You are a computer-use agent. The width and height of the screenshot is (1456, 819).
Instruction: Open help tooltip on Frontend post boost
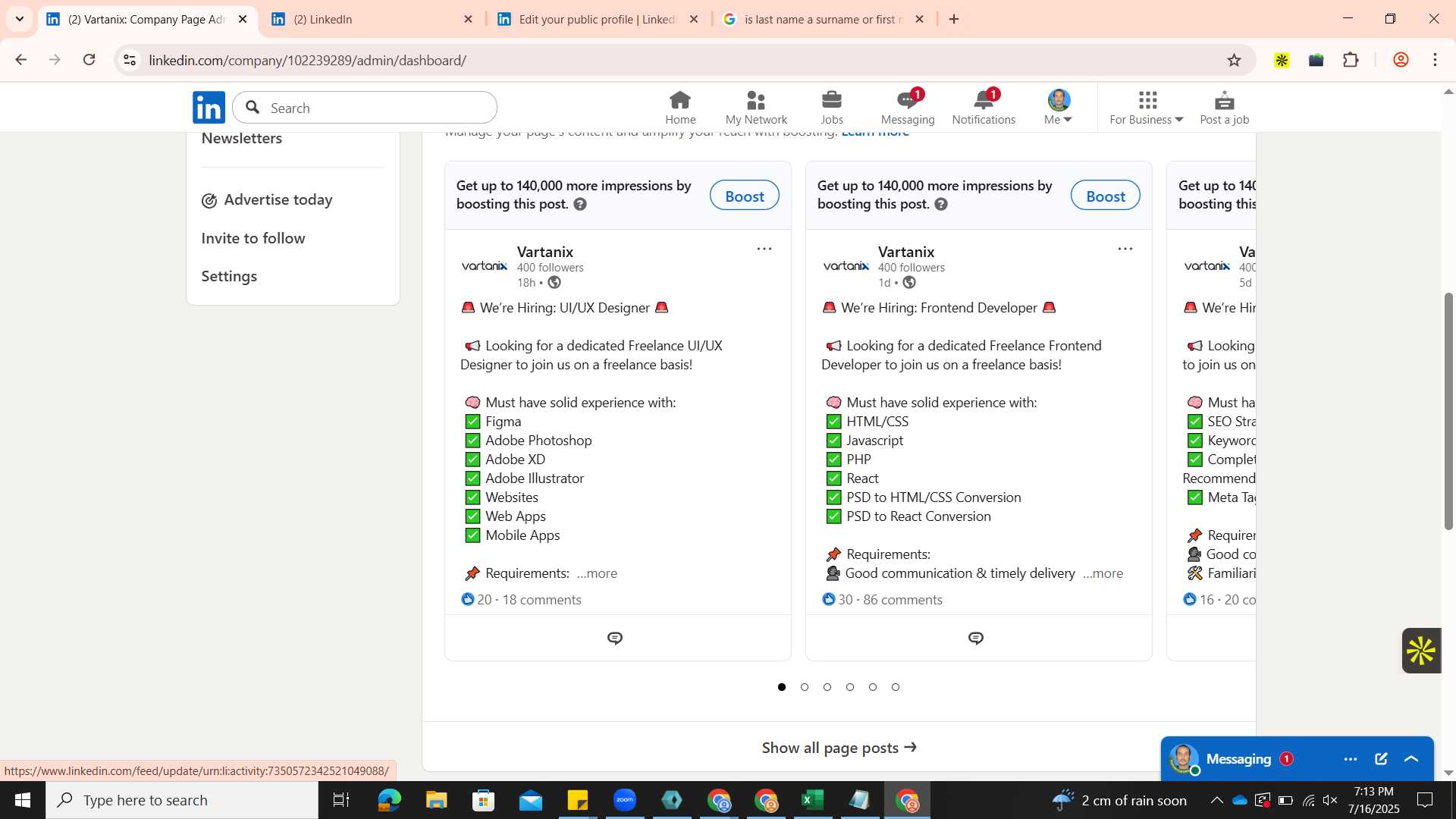941,204
